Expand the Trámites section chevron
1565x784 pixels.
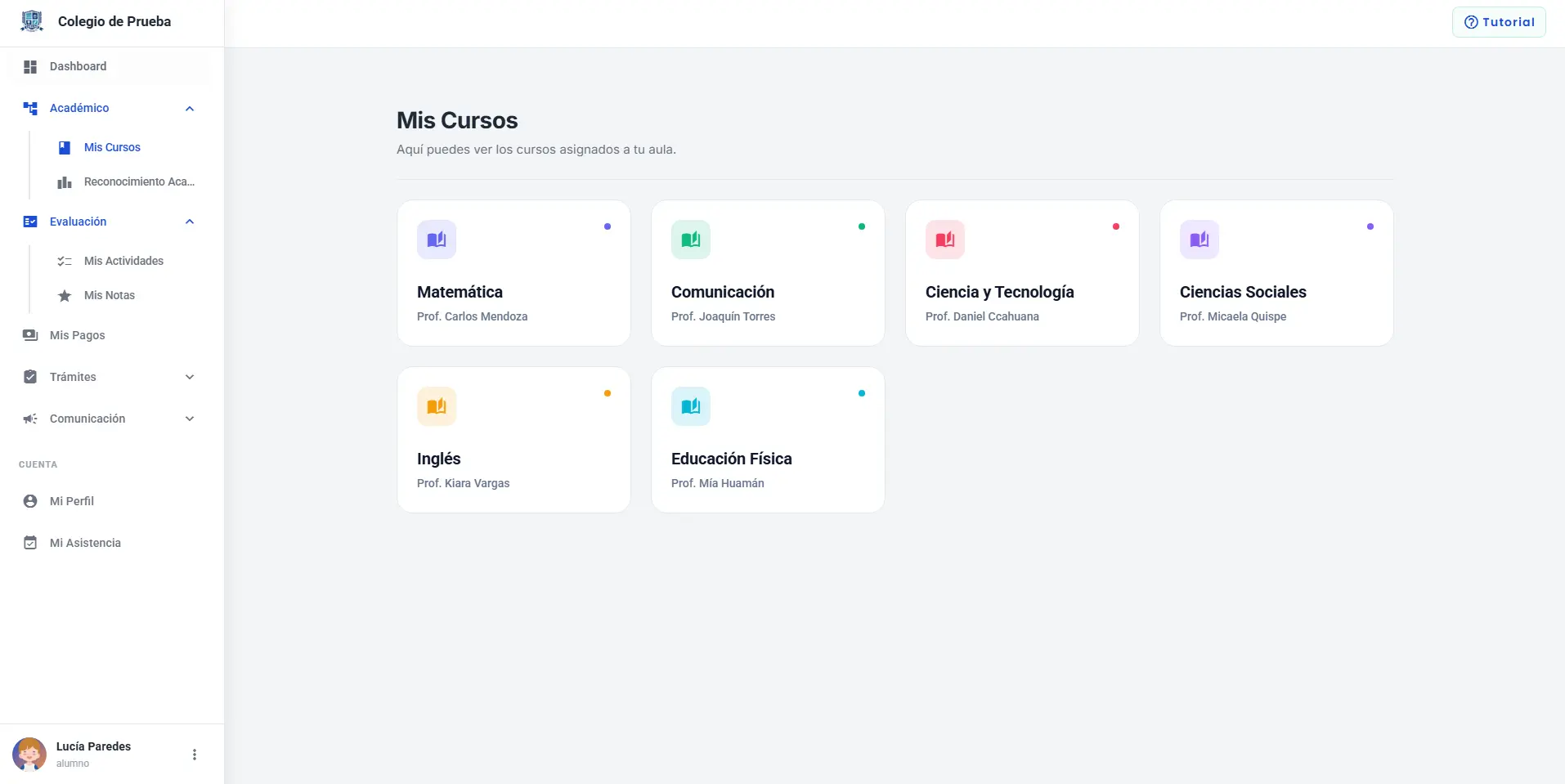point(190,377)
